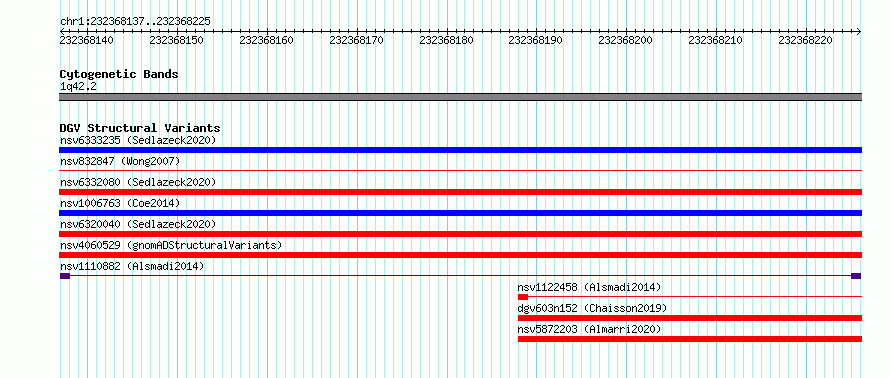Click ruler coordinate 232368150
The height and width of the screenshot is (378, 890).
[x=177, y=40]
